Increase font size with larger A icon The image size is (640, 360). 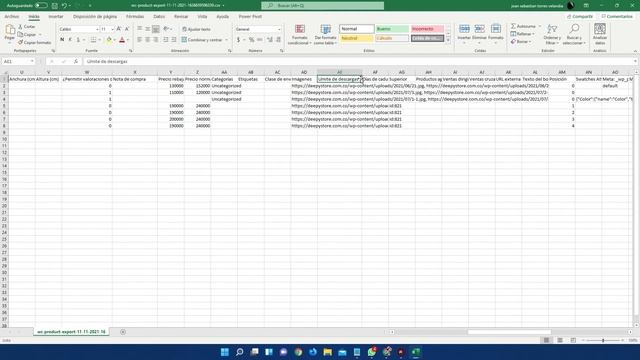[119, 29]
